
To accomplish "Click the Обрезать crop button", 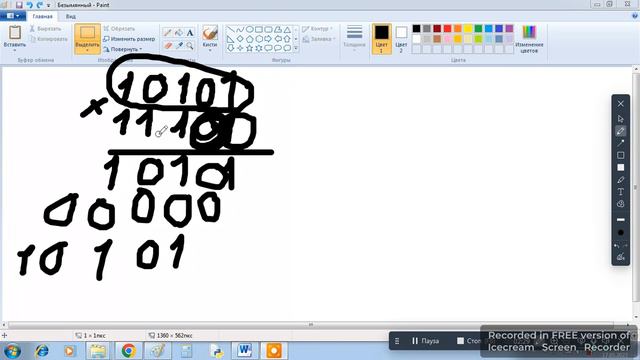I will point(119,29).
